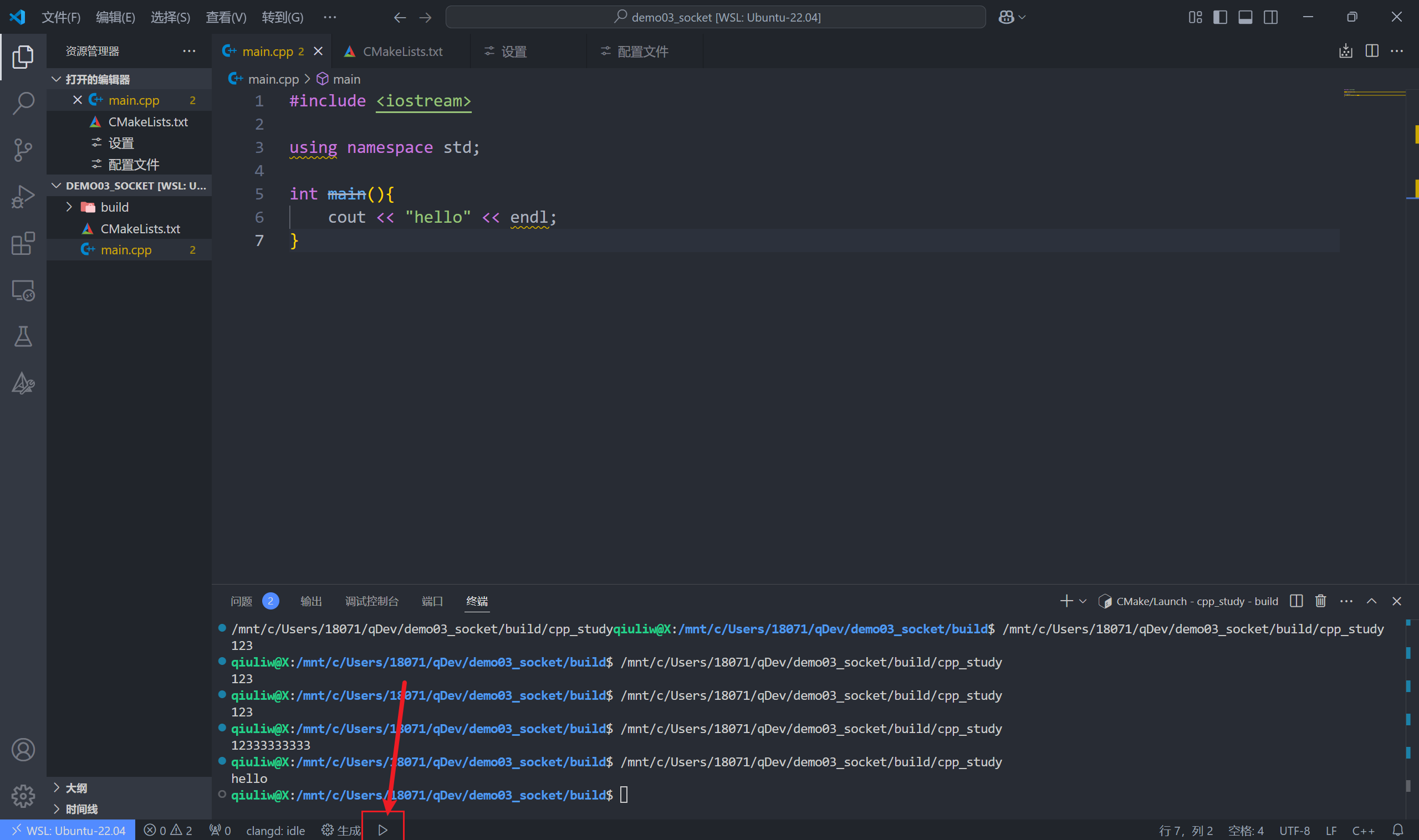The height and width of the screenshot is (840, 1419).
Task: Switch to the CMakeLists.txt editor tab
Action: coord(402,52)
